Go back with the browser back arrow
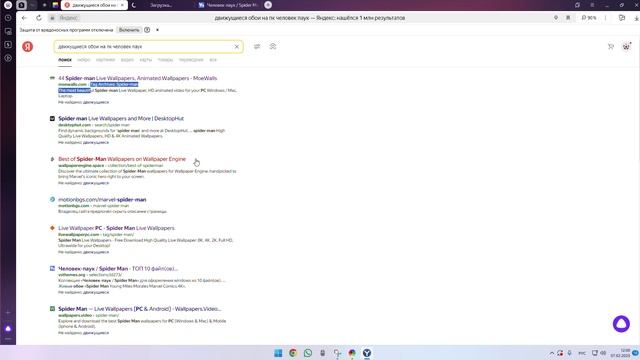The height and width of the screenshot is (360, 640). pos(24,18)
